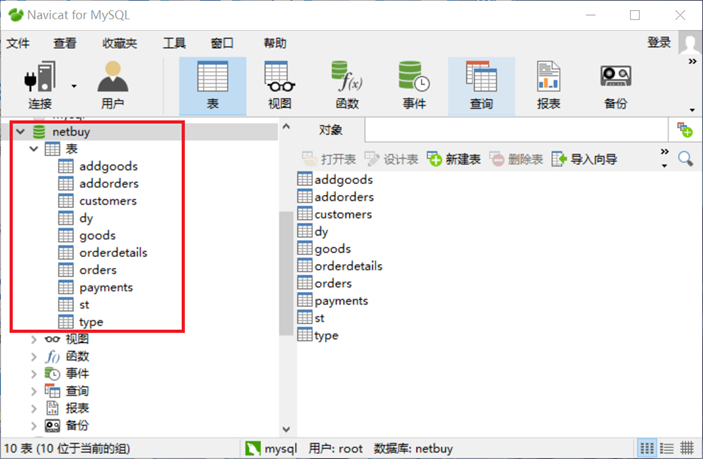Click the netbuy database icon in tree
703x459 pixels.
pyautogui.click(x=39, y=132)
